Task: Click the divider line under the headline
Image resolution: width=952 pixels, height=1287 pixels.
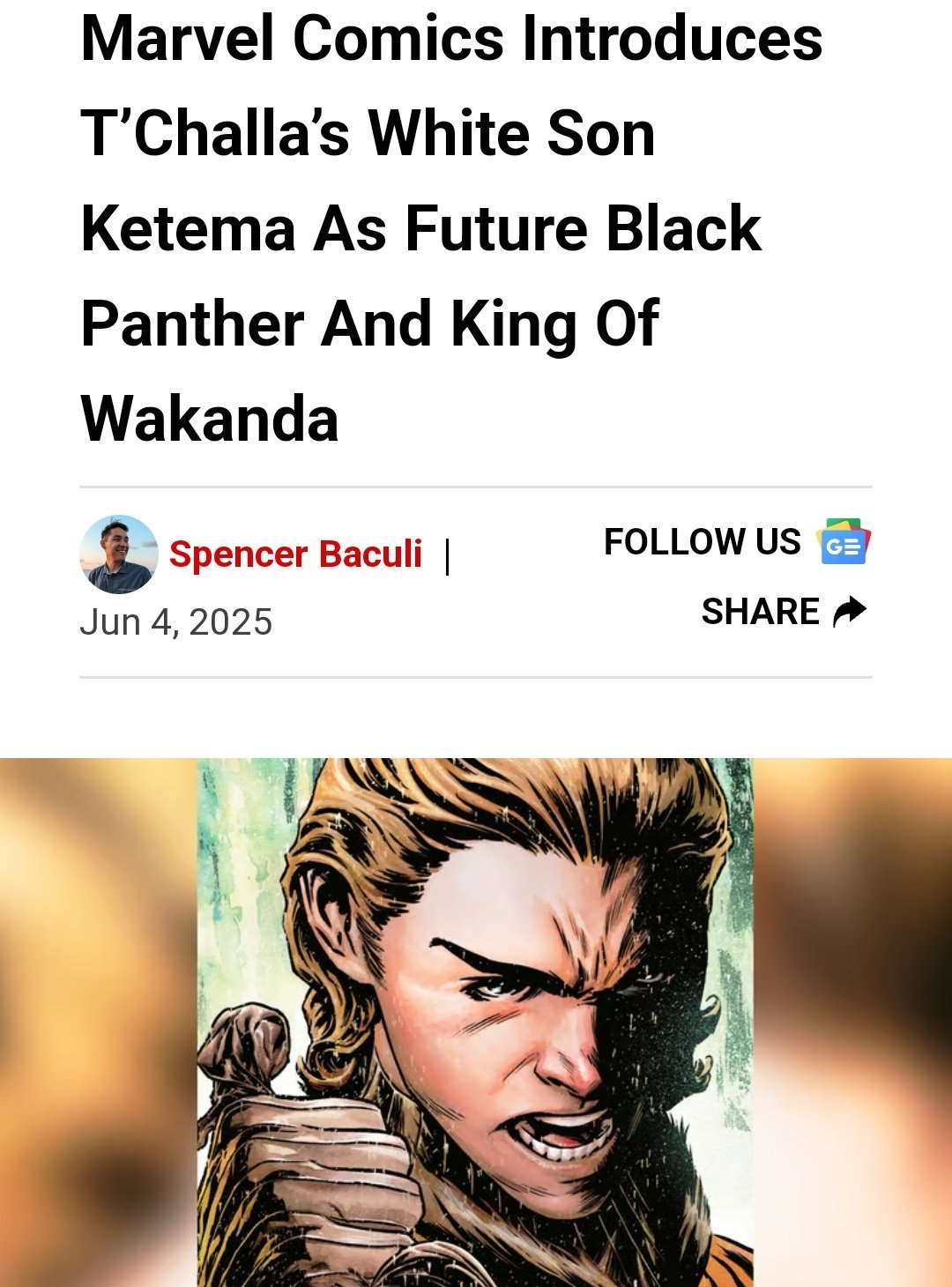Action: tap(476, 487)
